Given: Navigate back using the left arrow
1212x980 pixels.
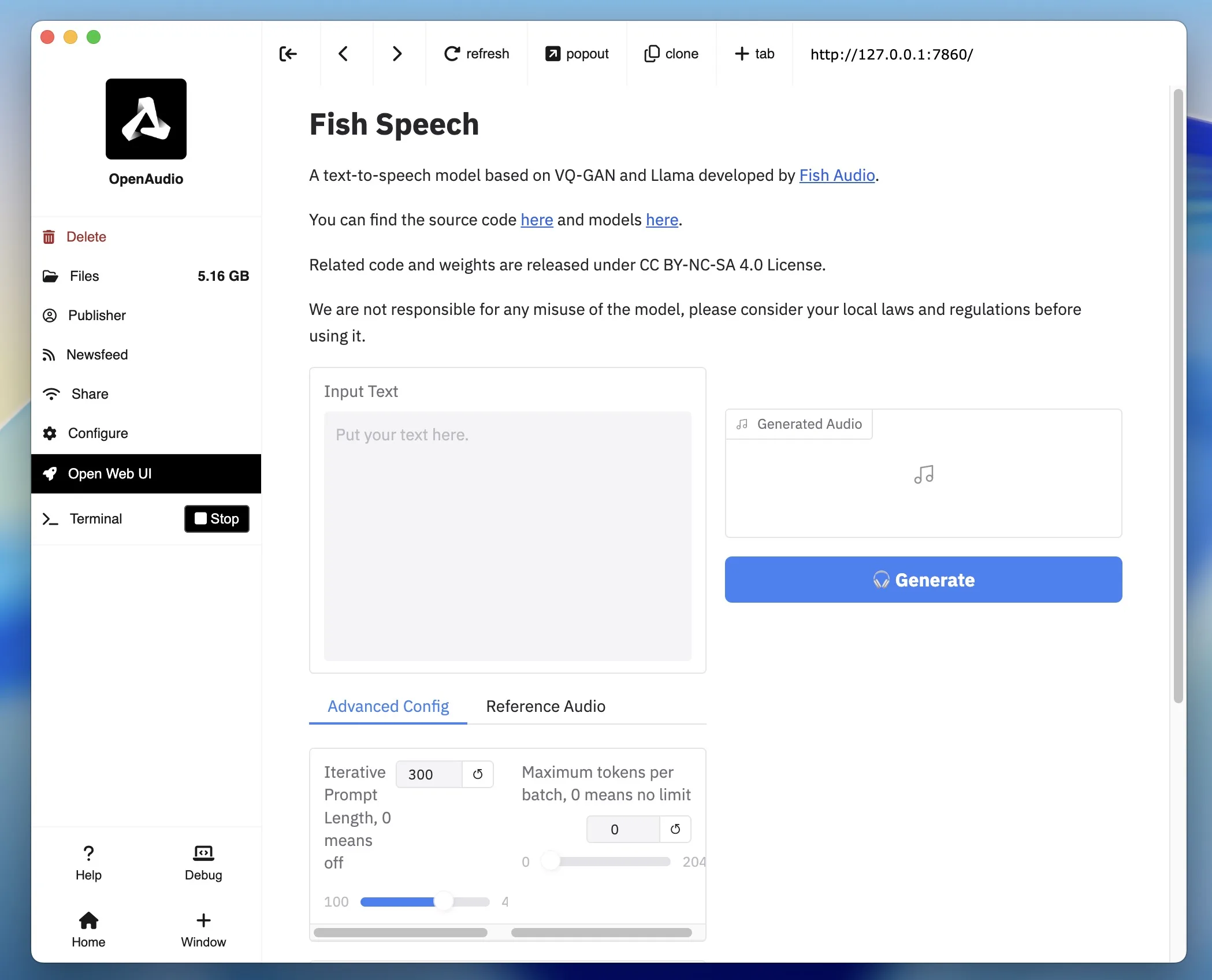Looking at the screenshot, I should click(343, 54).
